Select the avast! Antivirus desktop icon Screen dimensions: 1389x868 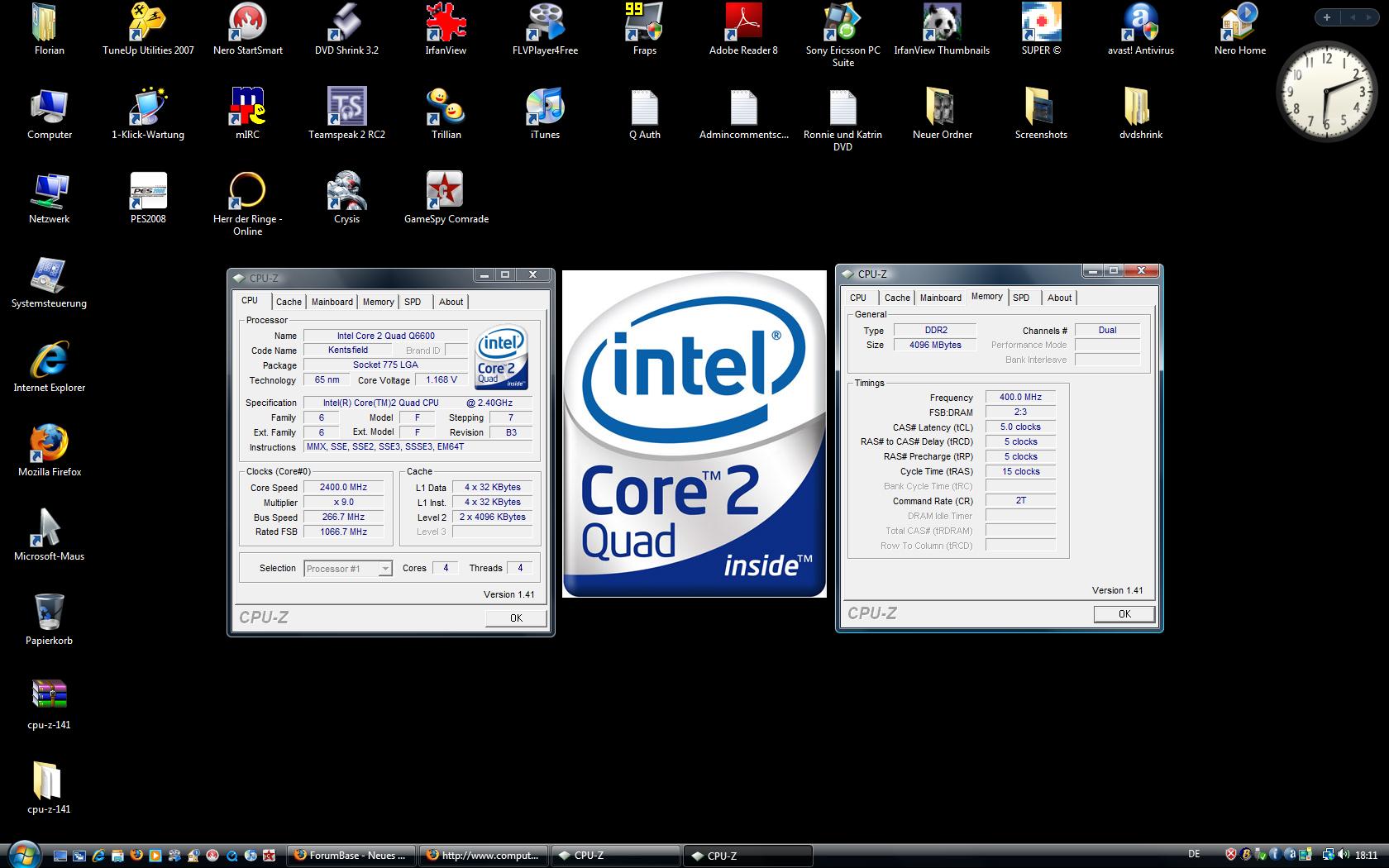coord(1140,30)
